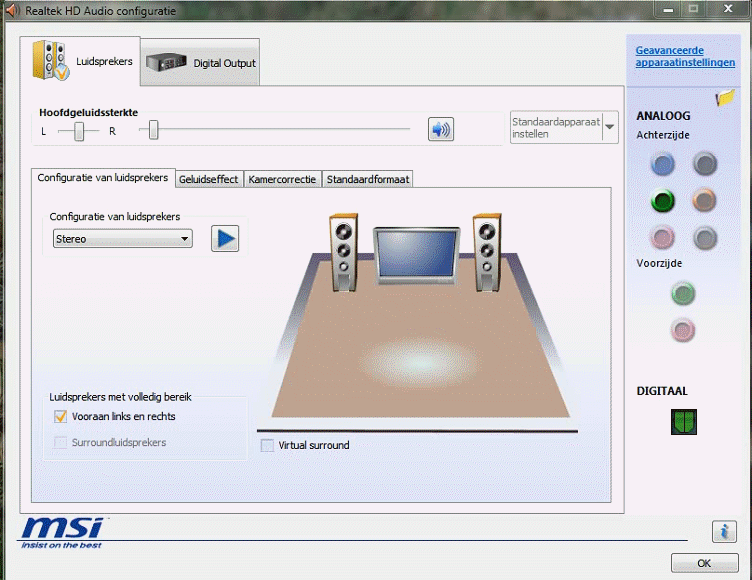Click the main volume slider track

(x=274, y=130)
